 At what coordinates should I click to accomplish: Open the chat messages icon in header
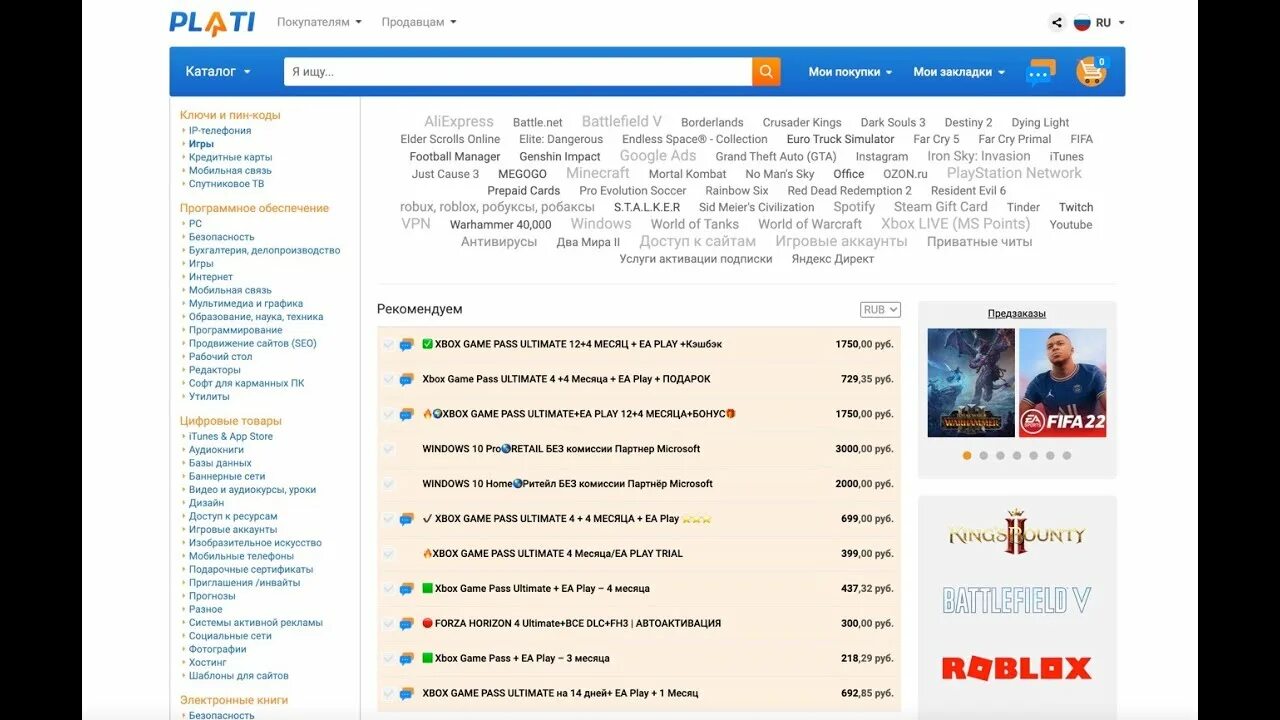coord(1041,72)
